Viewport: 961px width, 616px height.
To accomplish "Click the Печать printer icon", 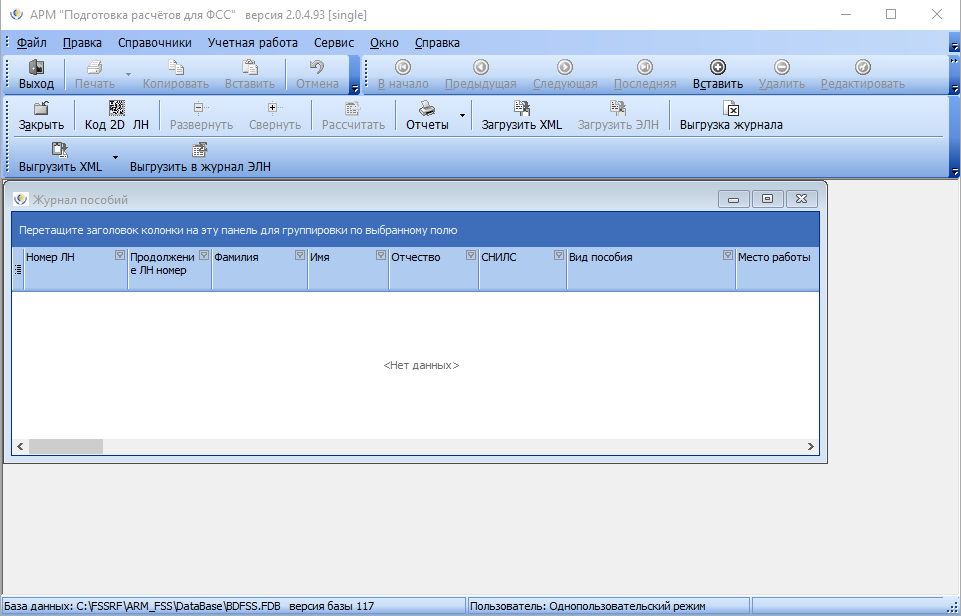I will coord(94,67).
